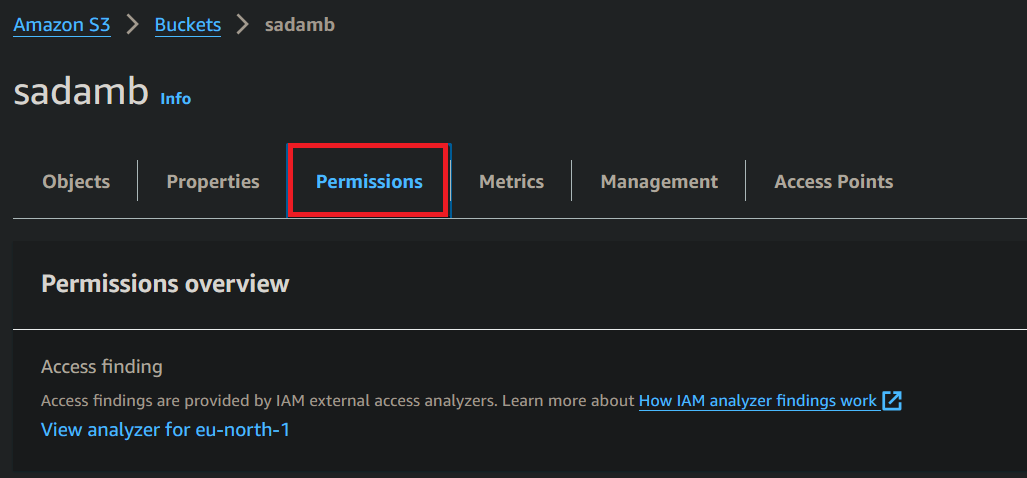Open How IAM analyzer findings work link
1027x478 pixels.
[757, 401]
